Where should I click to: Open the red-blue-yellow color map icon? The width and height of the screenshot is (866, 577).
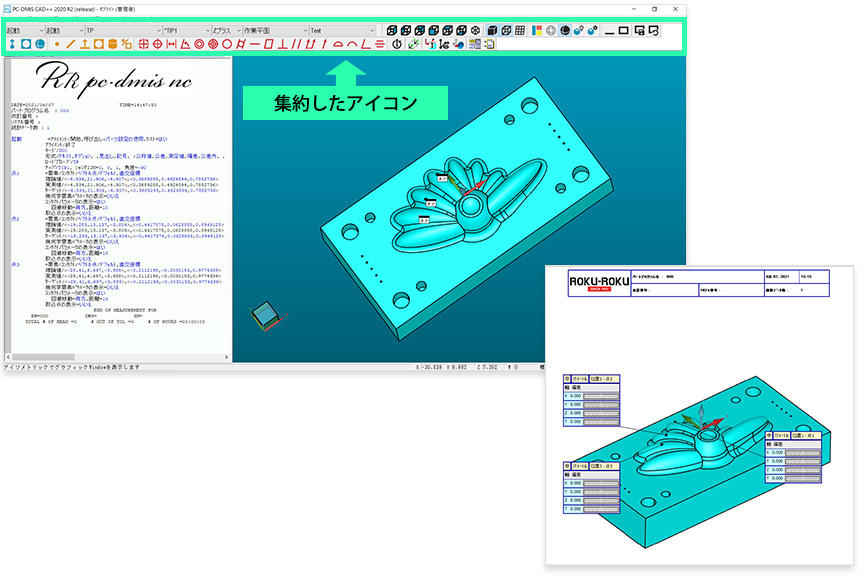click(537, 30)
